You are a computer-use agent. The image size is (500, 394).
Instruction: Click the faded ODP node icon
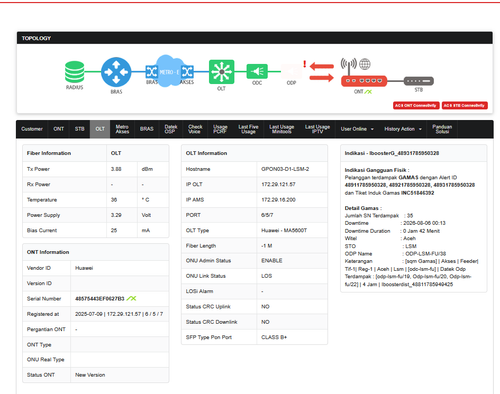point(291,71)
